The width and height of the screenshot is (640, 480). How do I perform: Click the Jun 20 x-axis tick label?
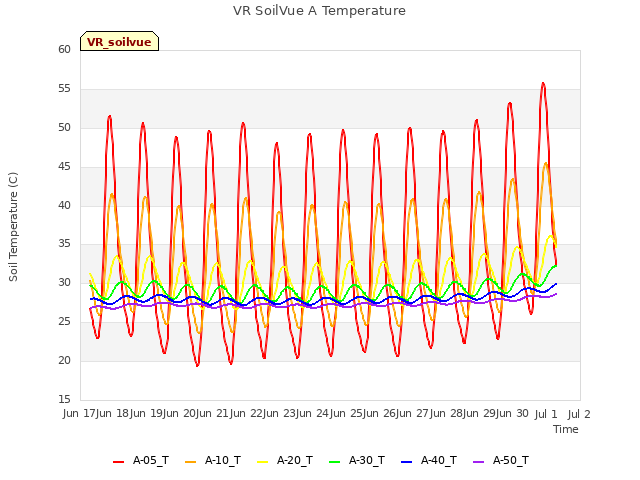(180, 414)
